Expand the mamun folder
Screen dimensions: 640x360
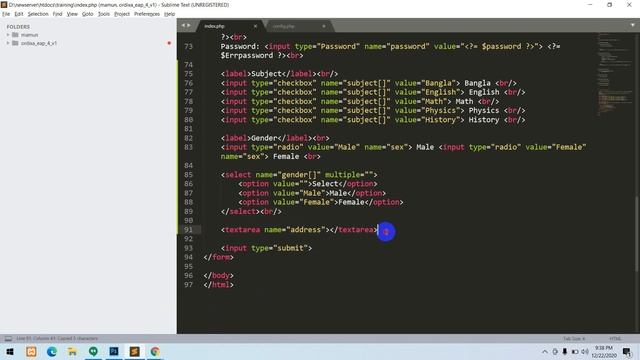pyautogui.click(x=7, y=35)
